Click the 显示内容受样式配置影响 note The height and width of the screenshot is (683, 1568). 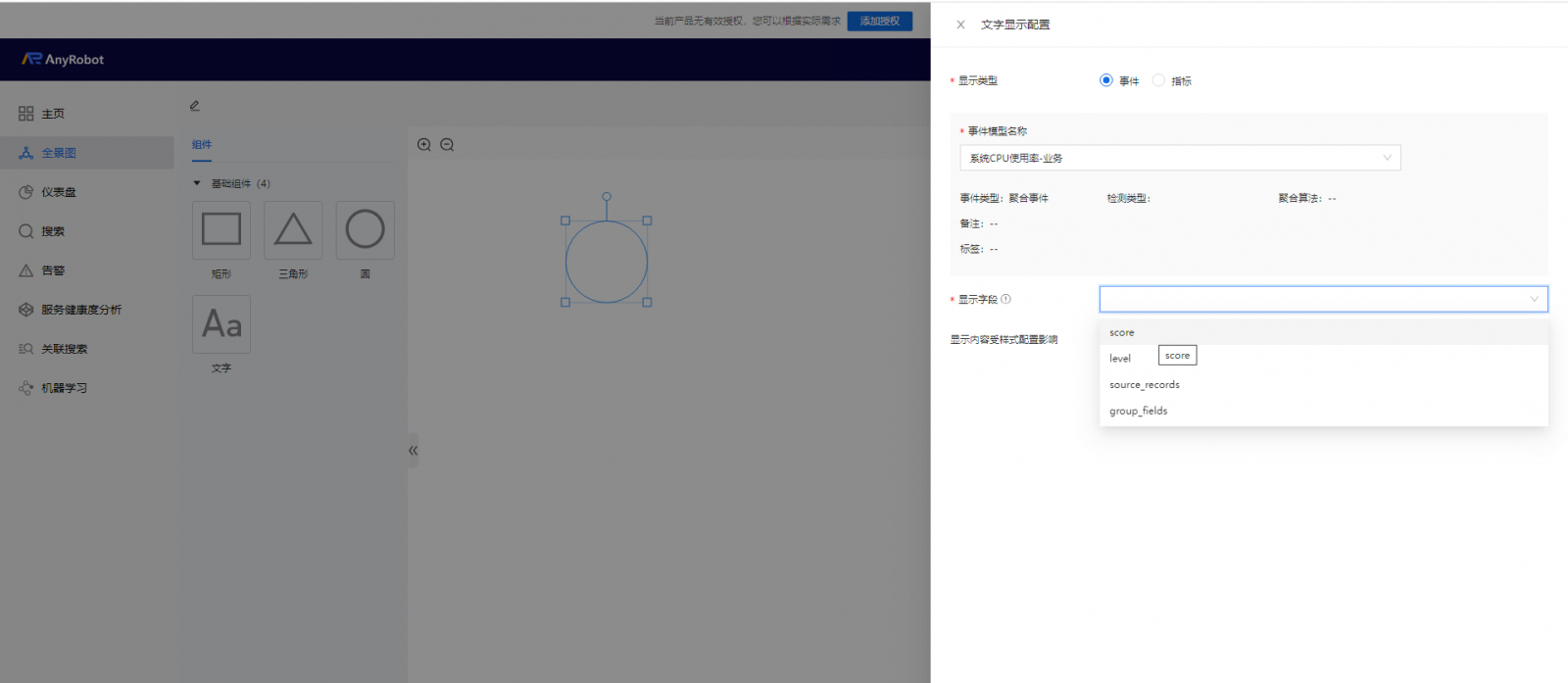click(1004, 340)
